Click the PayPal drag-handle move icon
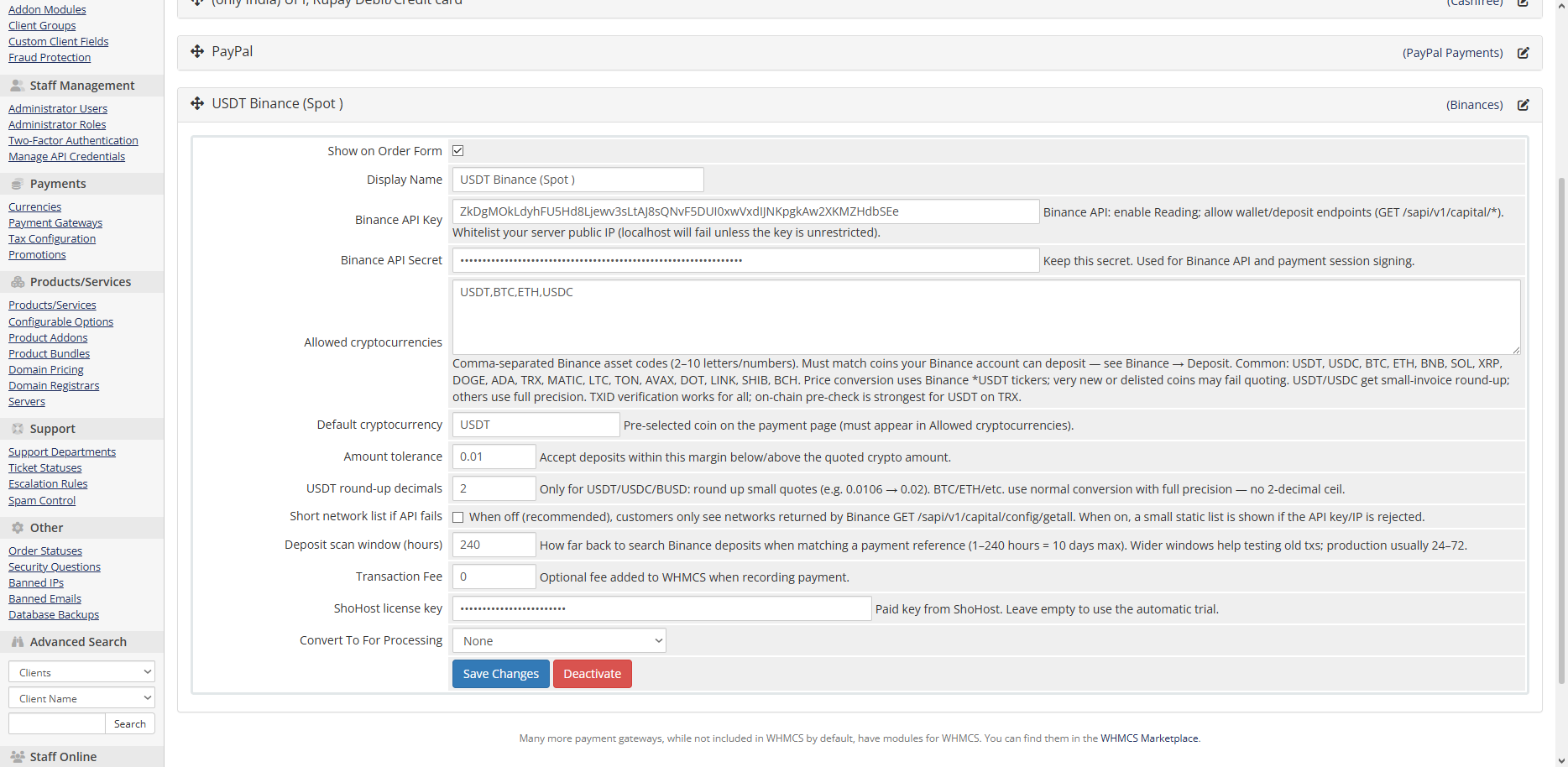This screenshot has width=1568, height=767. (x=197, y=51)
